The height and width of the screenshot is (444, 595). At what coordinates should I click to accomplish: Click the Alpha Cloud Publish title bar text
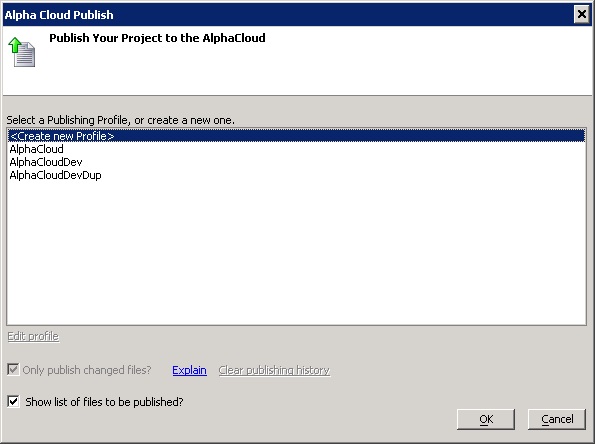[x=59, y=15]
